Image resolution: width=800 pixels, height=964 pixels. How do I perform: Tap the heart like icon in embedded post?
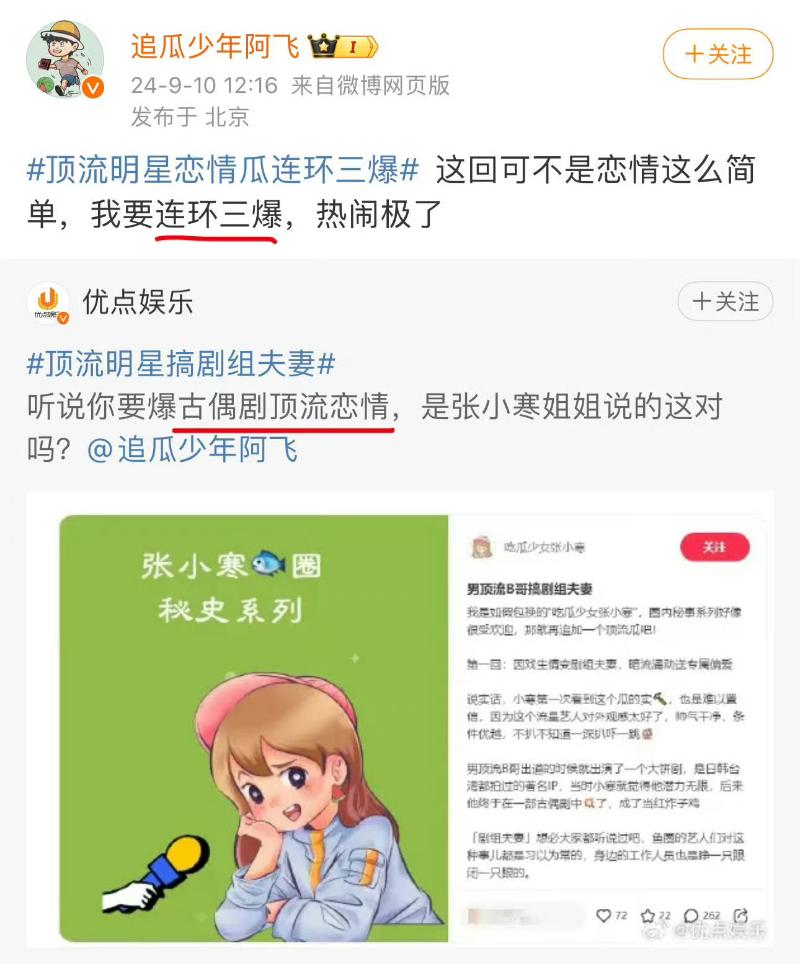[x=604, y=915]
